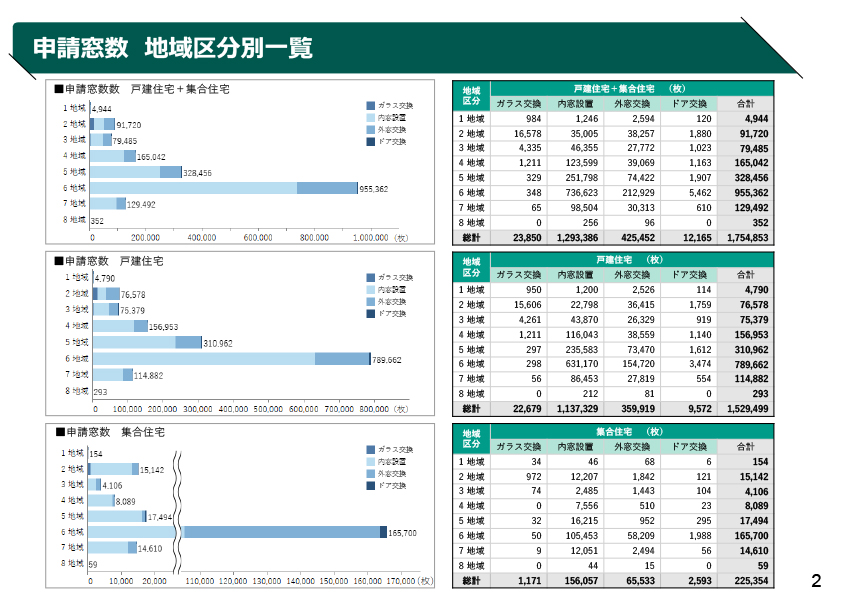Click the 1,000,000 axis label in top chart
Image resolution: width=842 pixels, height=595 pixels.
369,238
